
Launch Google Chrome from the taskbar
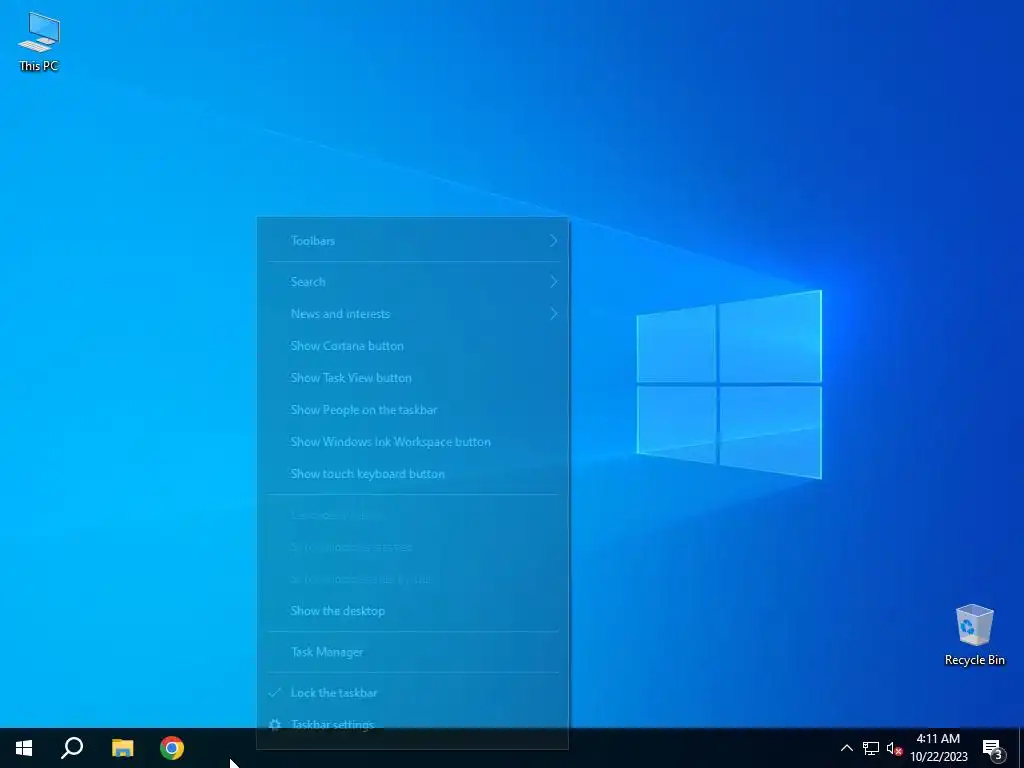172,748
